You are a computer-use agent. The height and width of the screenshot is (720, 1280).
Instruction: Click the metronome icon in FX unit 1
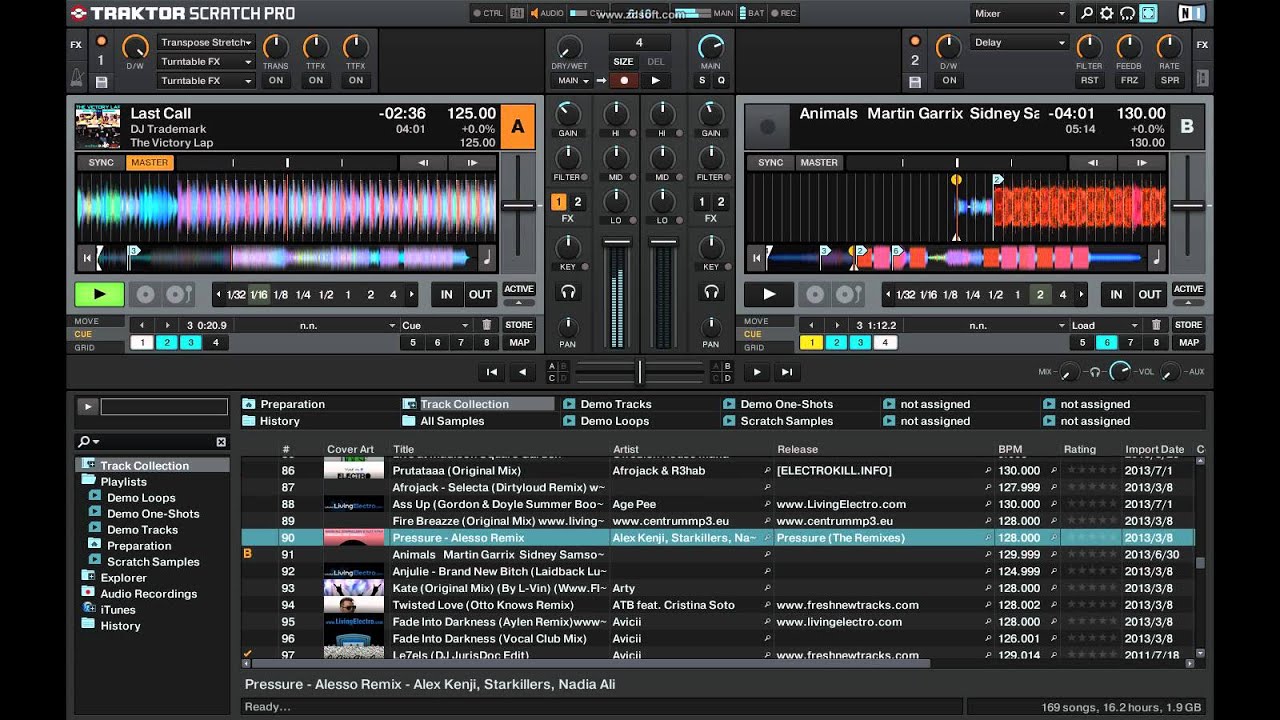click(77, 78)
